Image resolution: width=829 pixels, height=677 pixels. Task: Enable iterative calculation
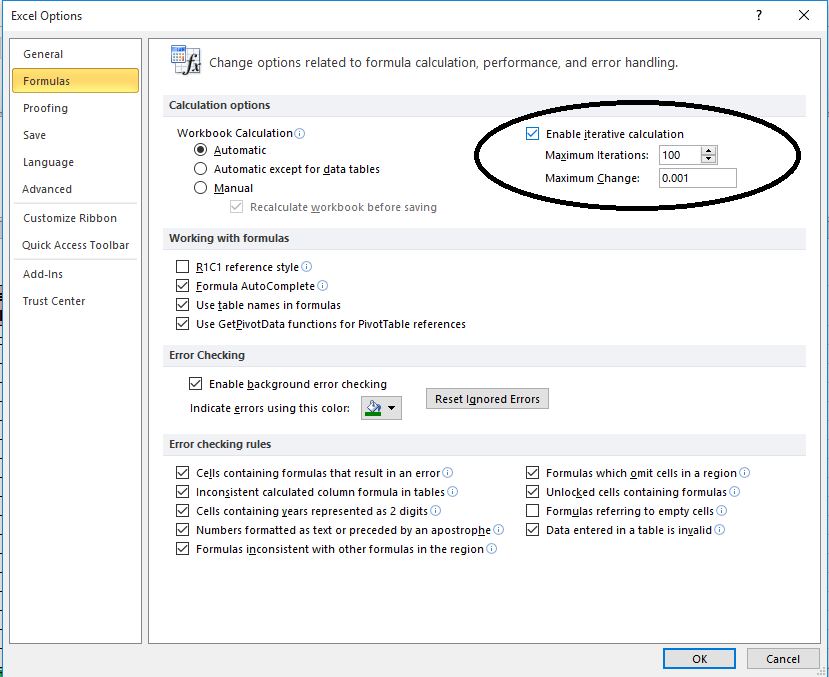(532, 135)
